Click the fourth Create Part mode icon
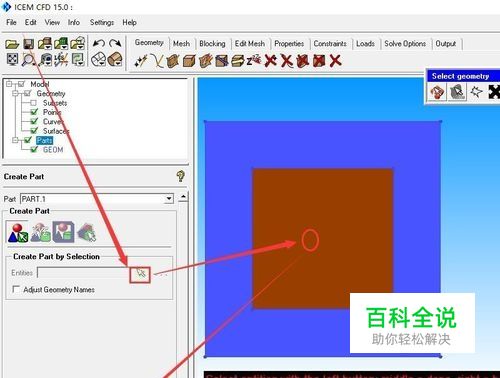Image resolution: width=500 pixels, height=378 pixels. [86, 233]
